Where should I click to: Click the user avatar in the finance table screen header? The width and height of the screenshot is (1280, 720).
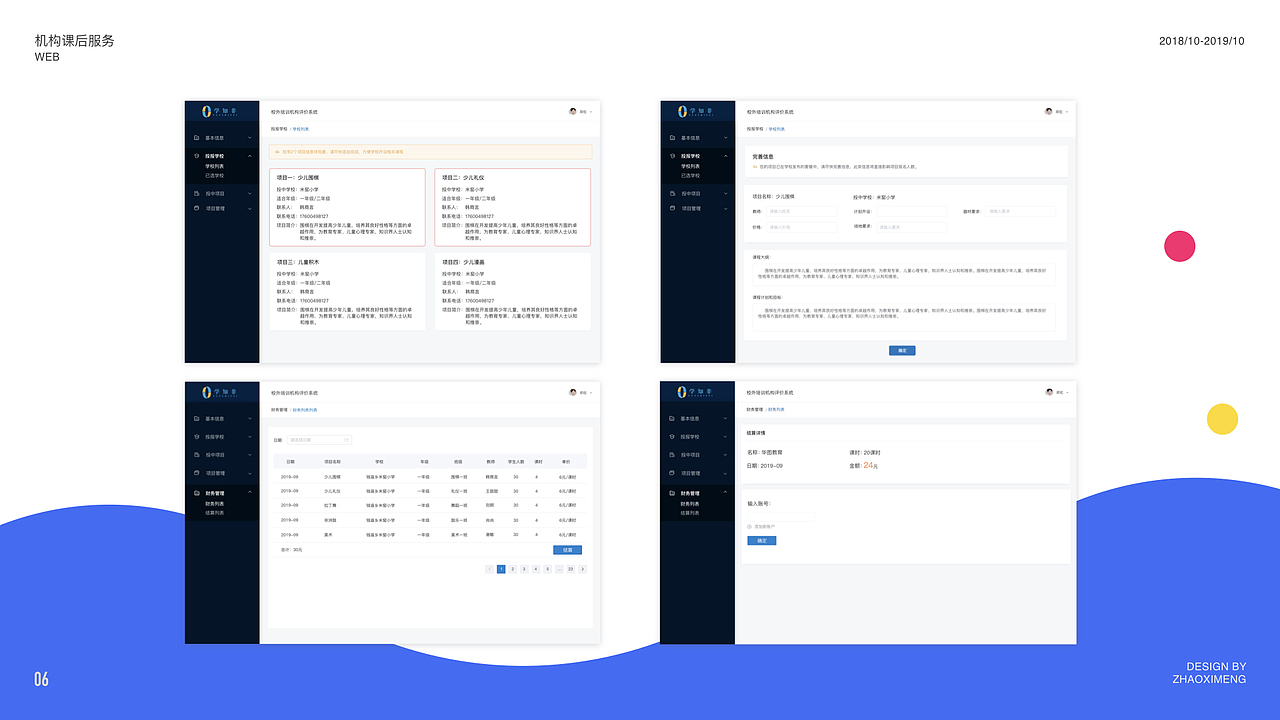point(573,392)
